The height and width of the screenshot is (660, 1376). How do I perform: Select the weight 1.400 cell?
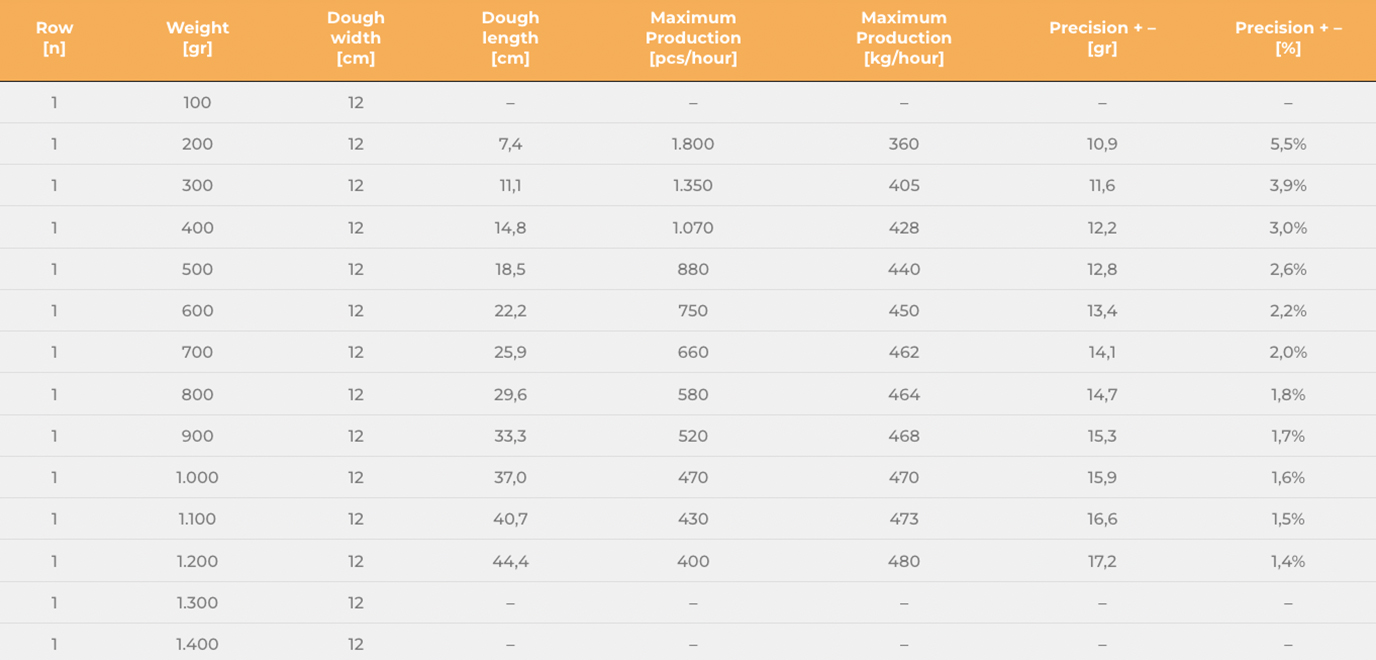pyautogui.click(x=197, y=645)
